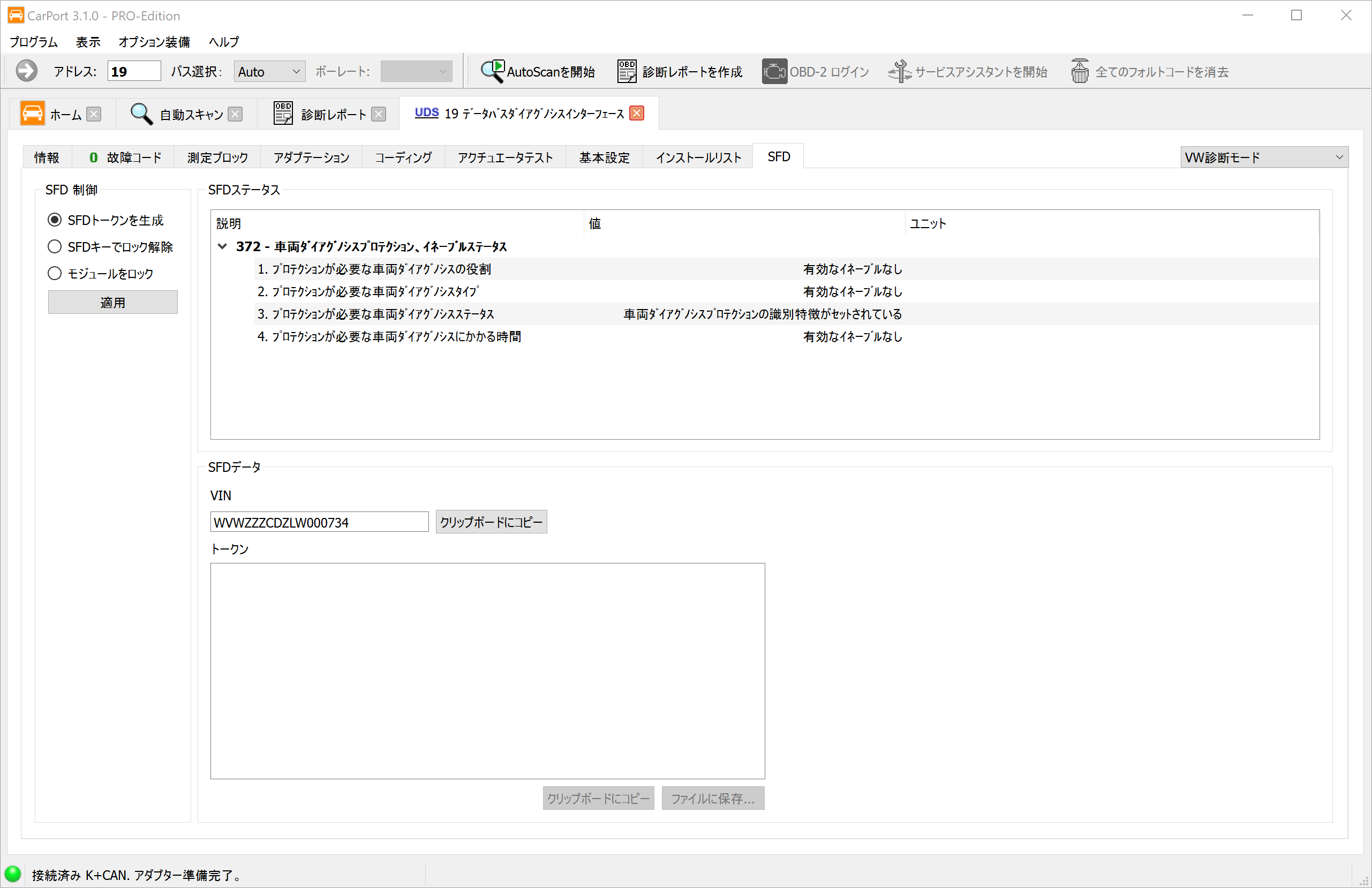The height and width of the screenshot is (888, 1372).
Task: Open the VW診断モード dropdown
Action: click(x=1264, y=157)
